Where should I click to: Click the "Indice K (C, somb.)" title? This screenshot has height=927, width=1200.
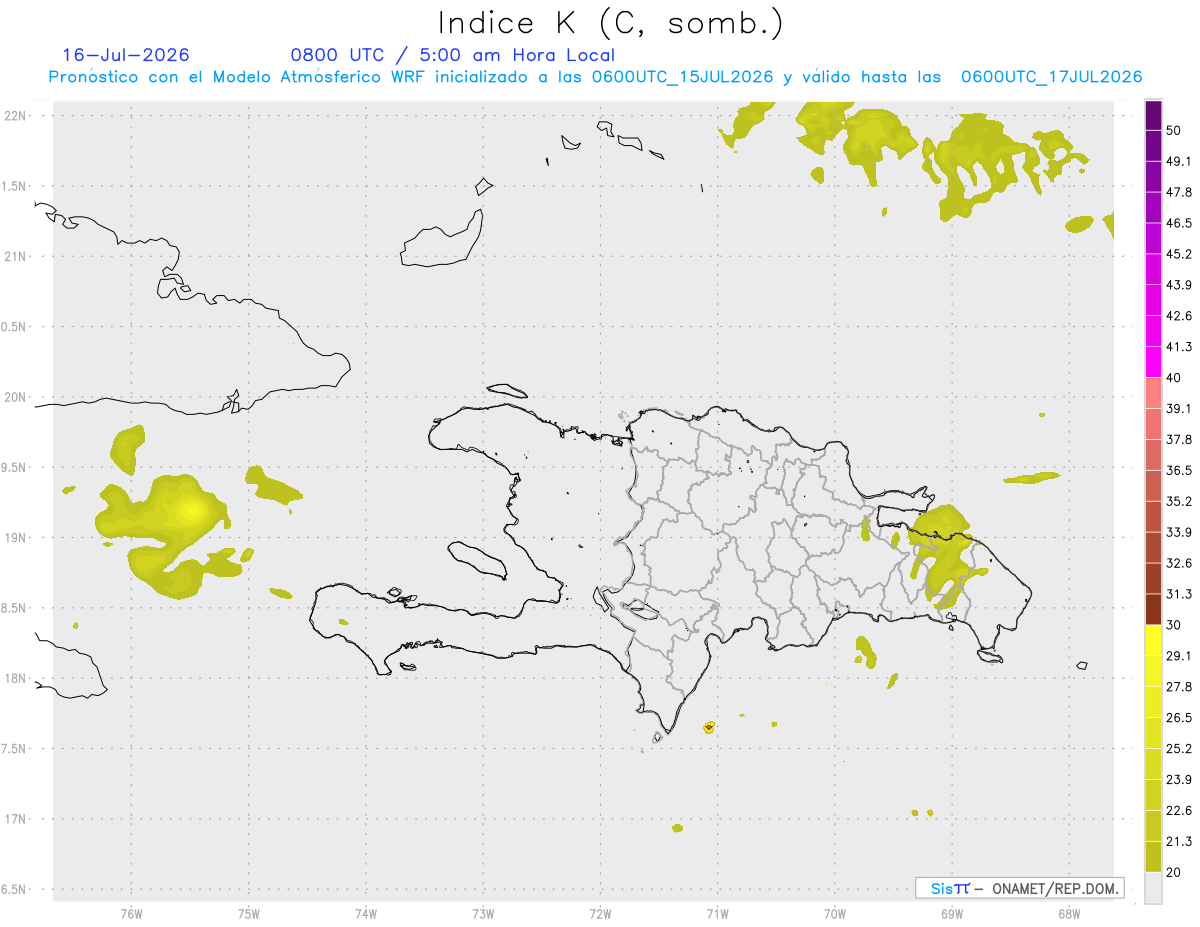(x=610, y=22)
